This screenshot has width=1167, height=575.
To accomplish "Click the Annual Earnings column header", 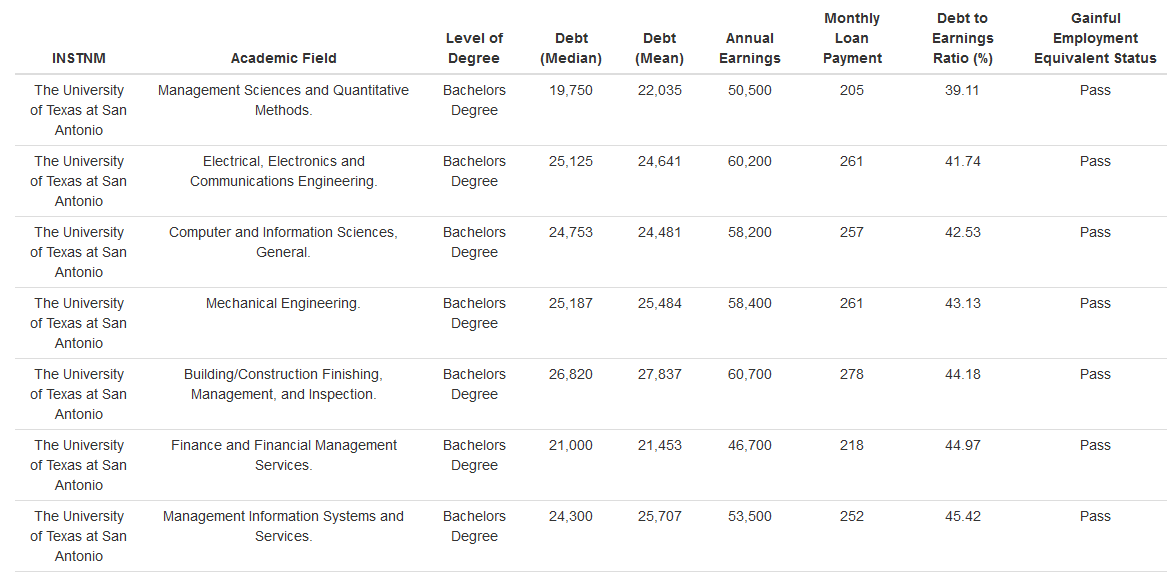I will 749,48.
